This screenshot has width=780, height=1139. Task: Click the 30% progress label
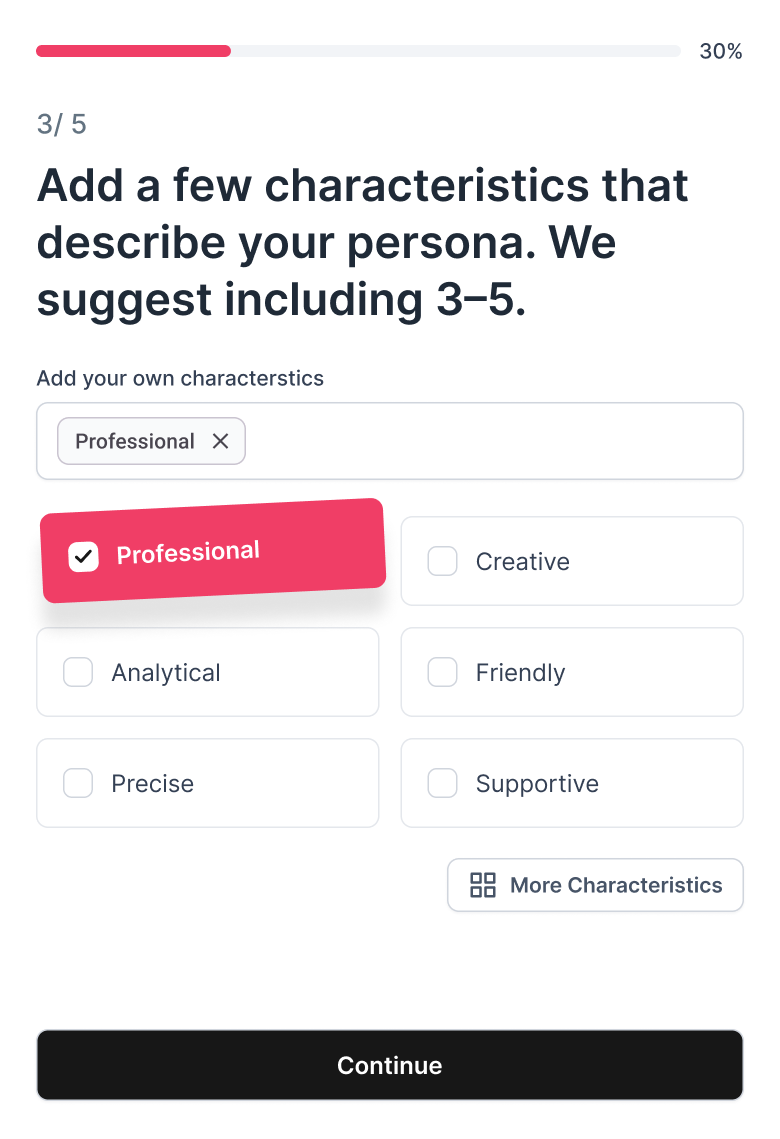point(720,52)
